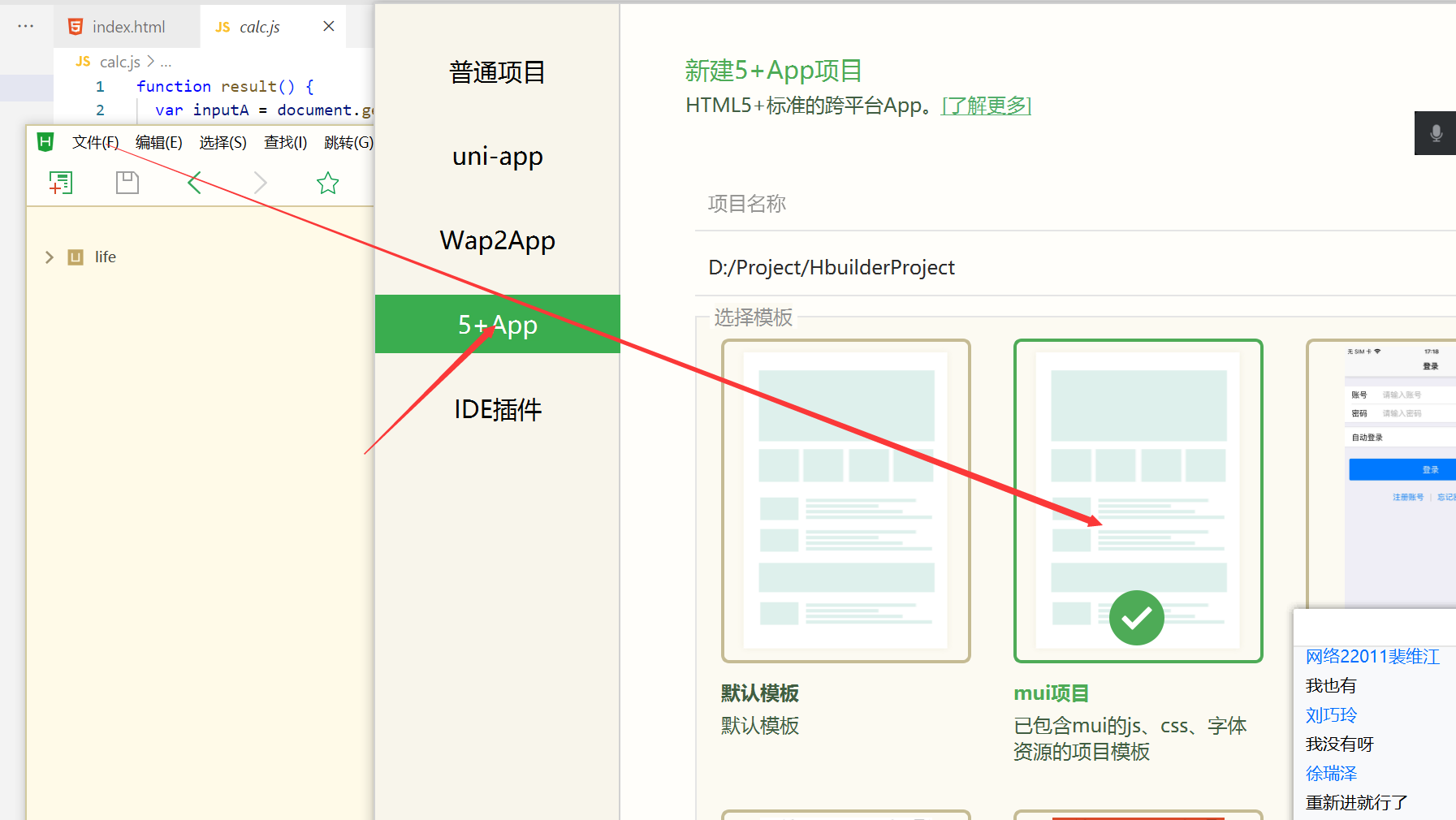Click the 网络22011裴维江 chat name
This screenshot has height=820, width=1456.
pyautogui.click(x=1372, y=656)
